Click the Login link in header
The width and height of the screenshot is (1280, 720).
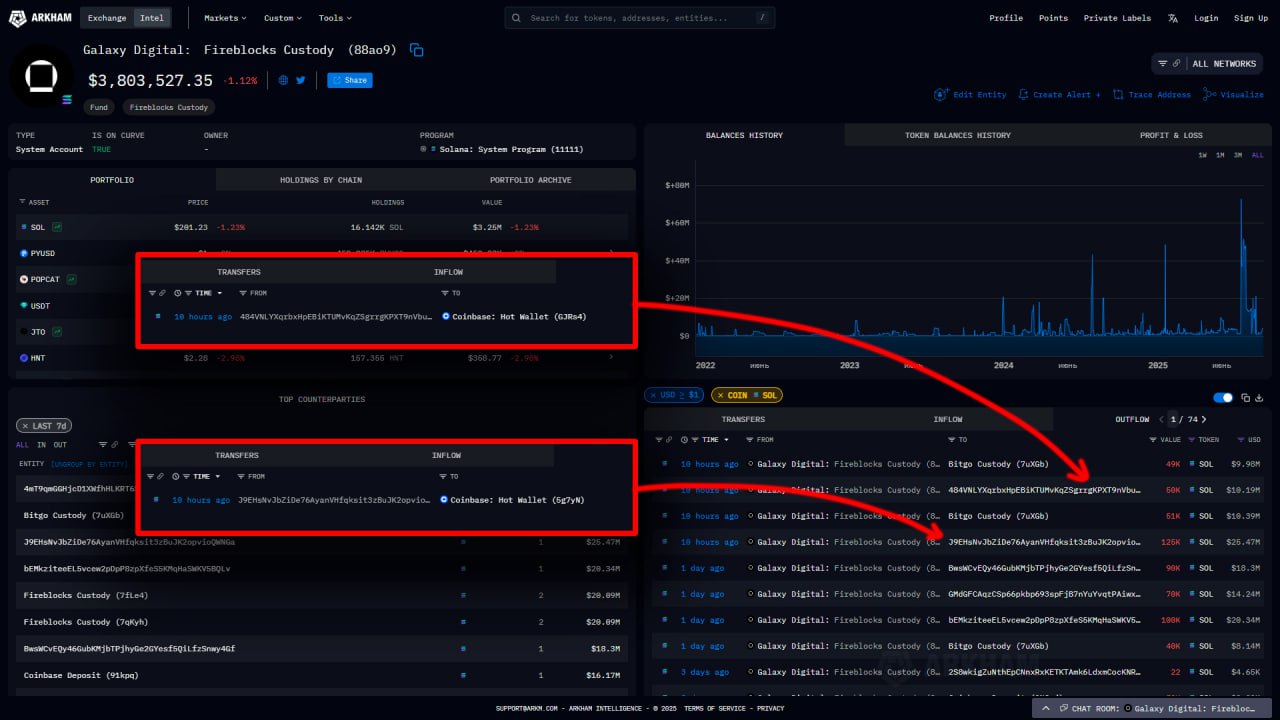[1206, 18]
